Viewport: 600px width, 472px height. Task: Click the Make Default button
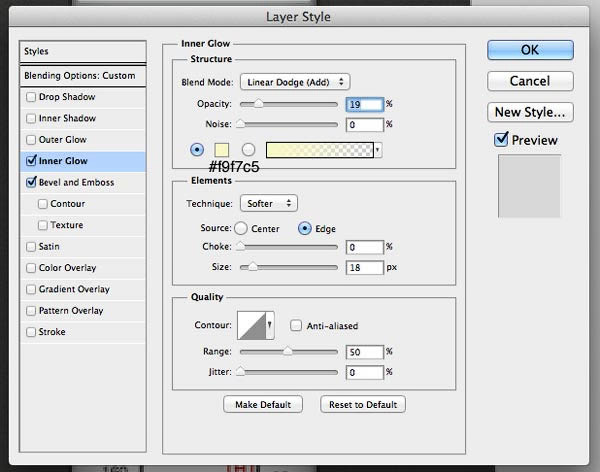(x=263, y=405)
